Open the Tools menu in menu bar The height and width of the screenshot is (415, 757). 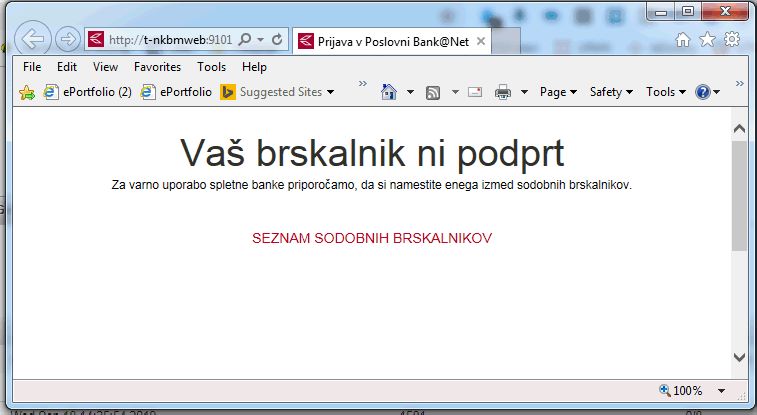pyautogui.click(x=211, y=67)
